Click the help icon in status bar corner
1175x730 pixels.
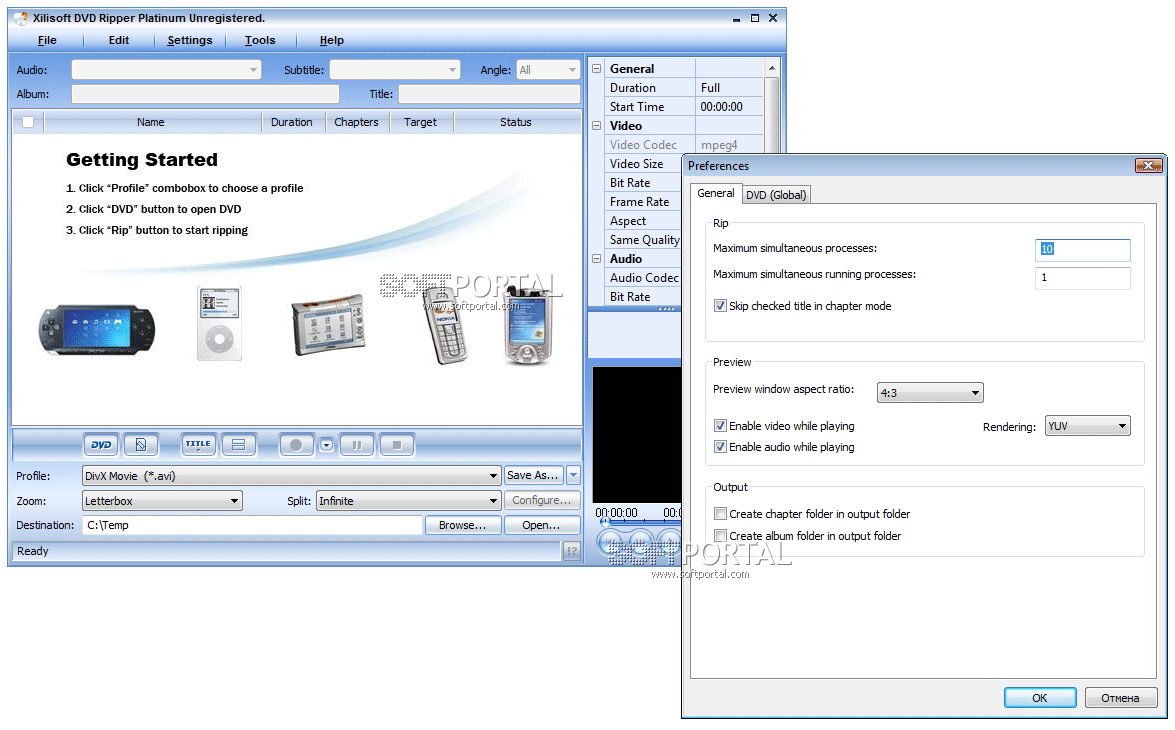pyautogui.click(x=572, y=552)
